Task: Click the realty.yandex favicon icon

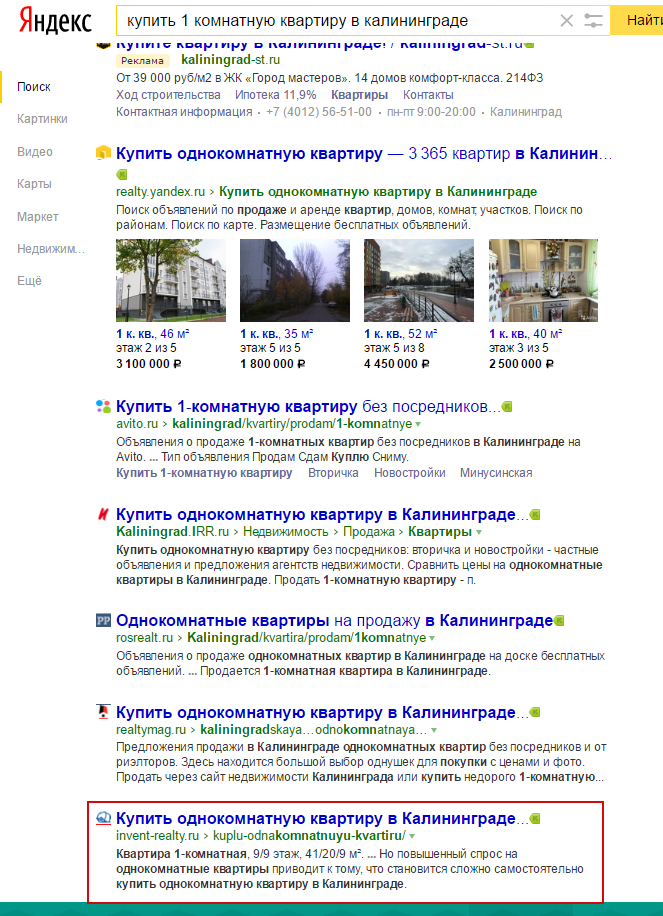Action: (x=103, y=153)
